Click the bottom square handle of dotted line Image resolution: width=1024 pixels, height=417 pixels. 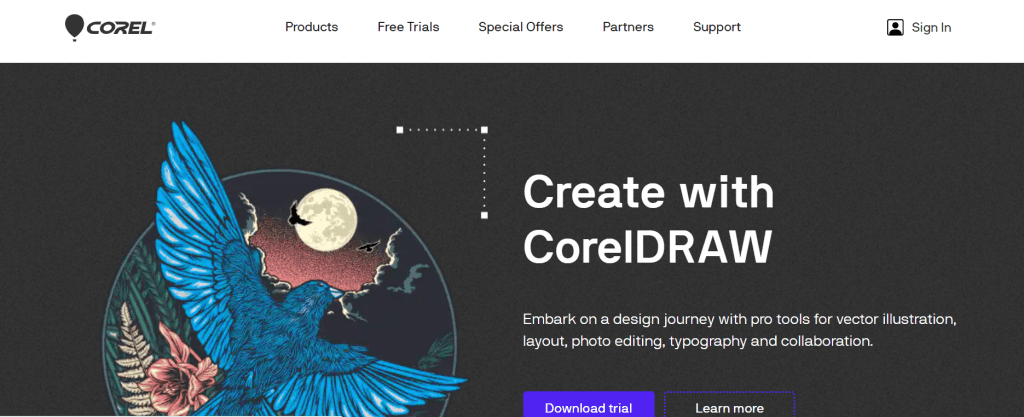[x=485, y=215]
